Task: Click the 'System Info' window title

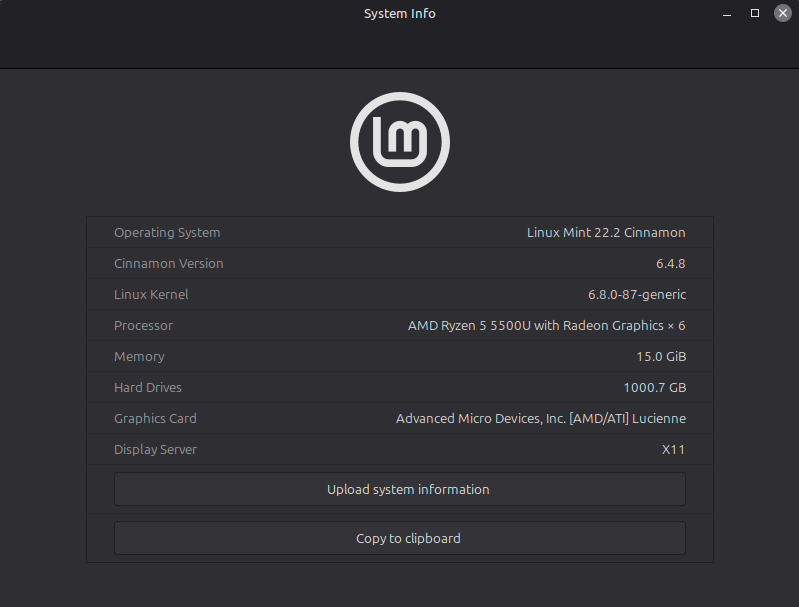Action: [x=400, y=14]
